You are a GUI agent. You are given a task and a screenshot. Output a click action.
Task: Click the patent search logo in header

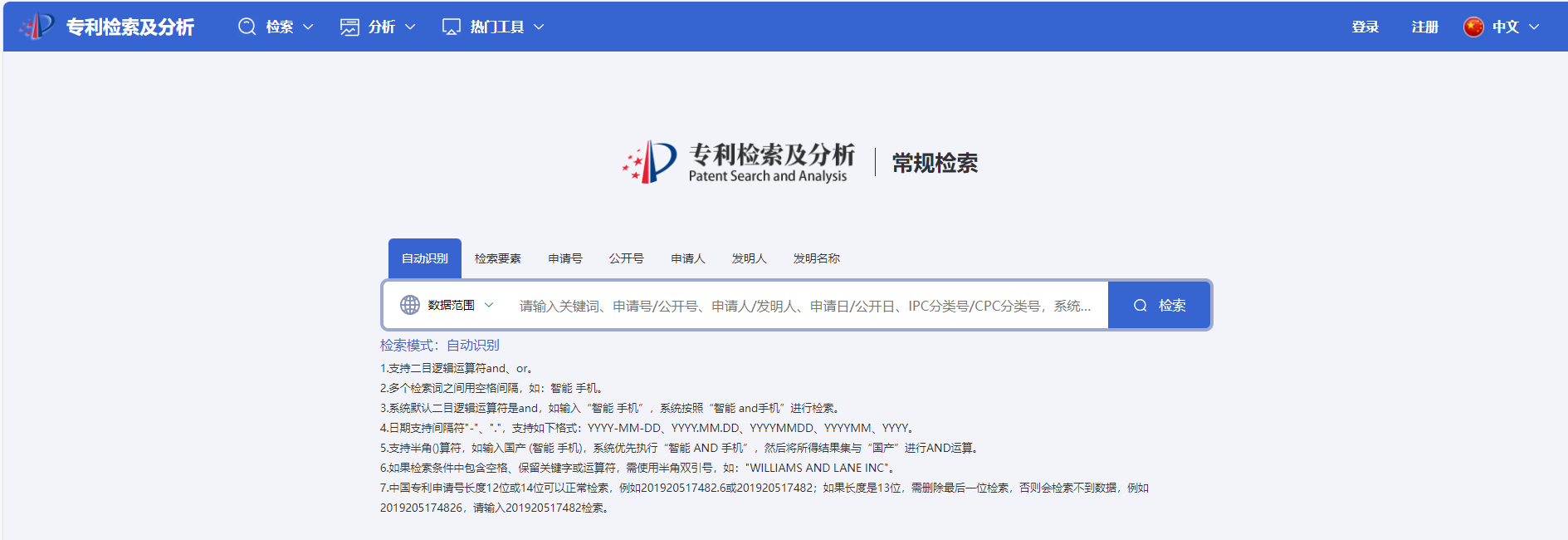click(x=37, y=27)
